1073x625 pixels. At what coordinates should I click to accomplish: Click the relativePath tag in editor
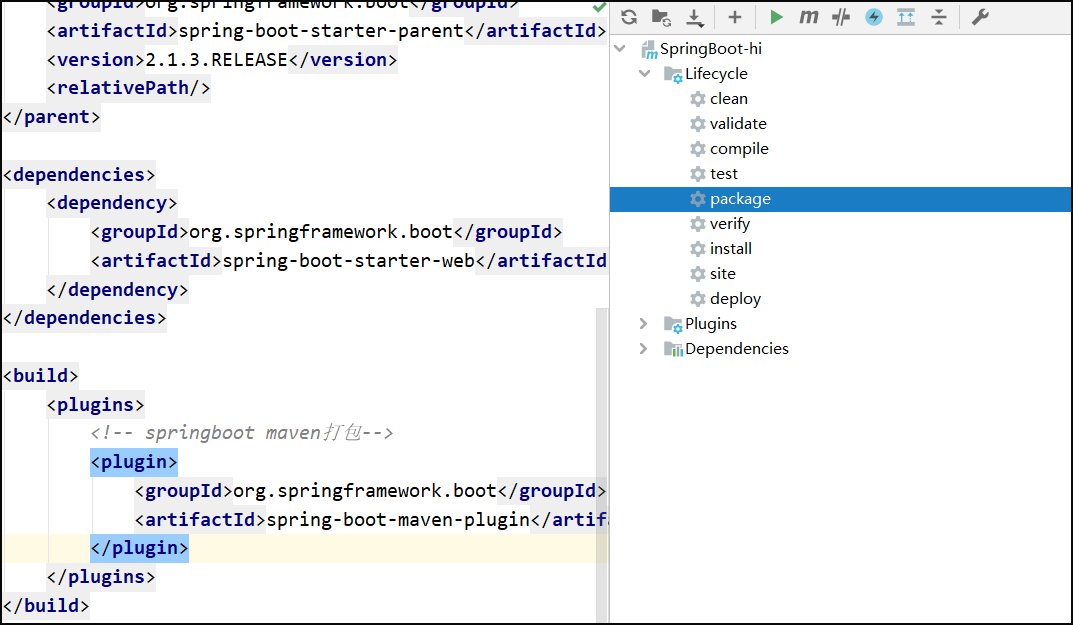tap(129, 88)
